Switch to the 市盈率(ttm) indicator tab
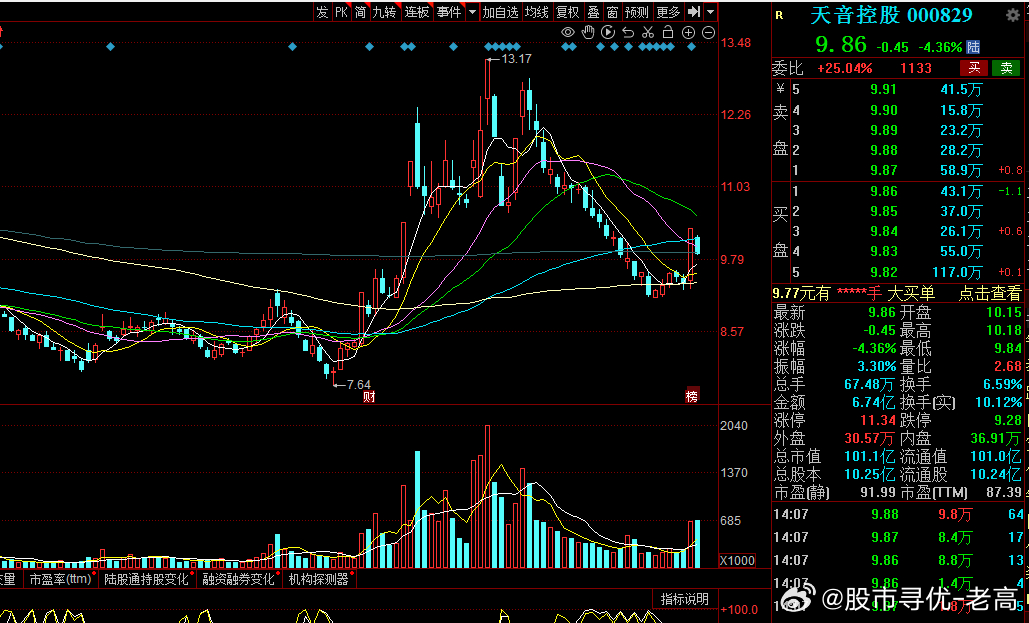1029x623 pixels. coord(60,579)
